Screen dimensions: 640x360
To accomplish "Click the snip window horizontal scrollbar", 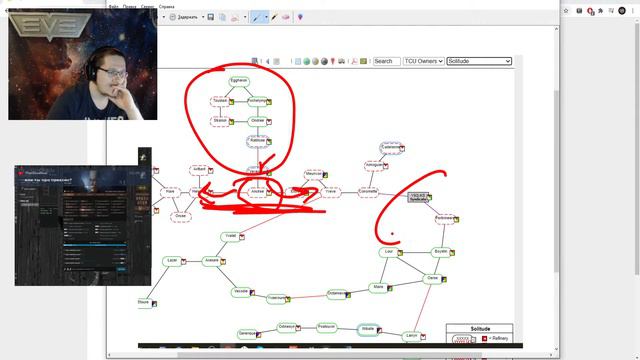I will pos(330,355).
